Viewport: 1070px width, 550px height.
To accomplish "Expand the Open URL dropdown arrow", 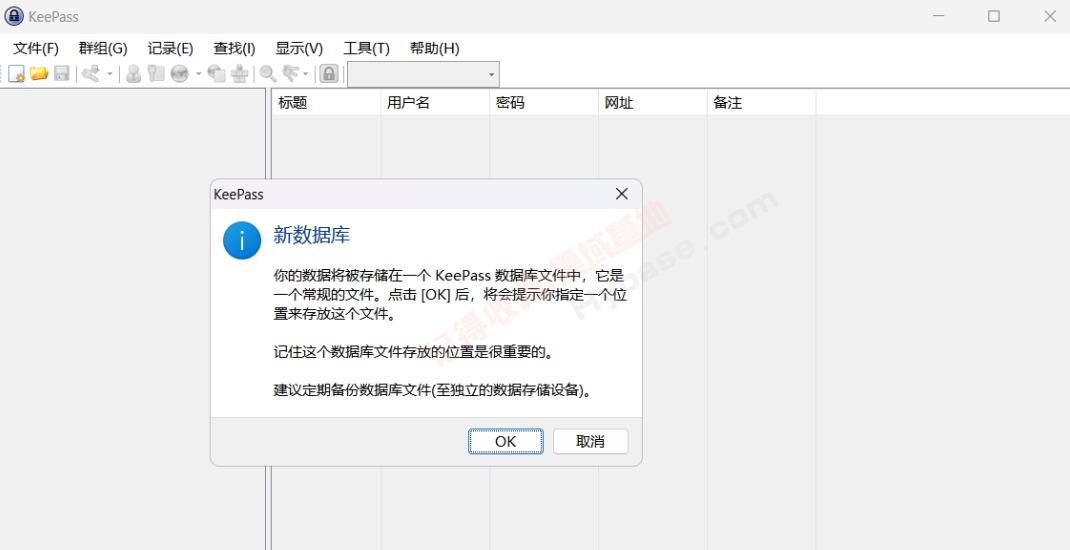I will [x=199, y=74].
